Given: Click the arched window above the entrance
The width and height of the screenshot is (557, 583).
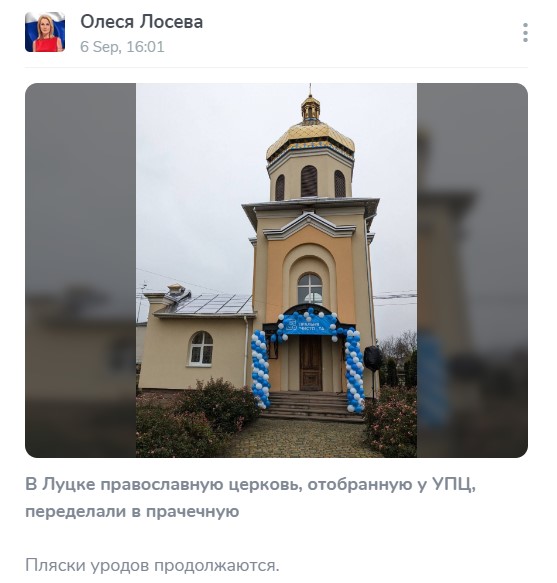Looking at the screenshot, I should click(310, 289).
